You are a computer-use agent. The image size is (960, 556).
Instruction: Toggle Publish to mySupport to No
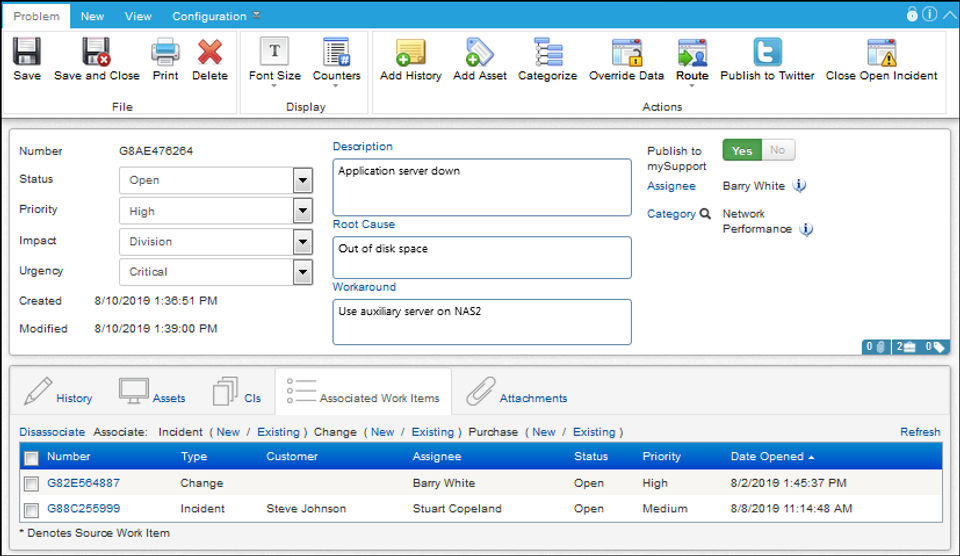[x=777, y=150]
